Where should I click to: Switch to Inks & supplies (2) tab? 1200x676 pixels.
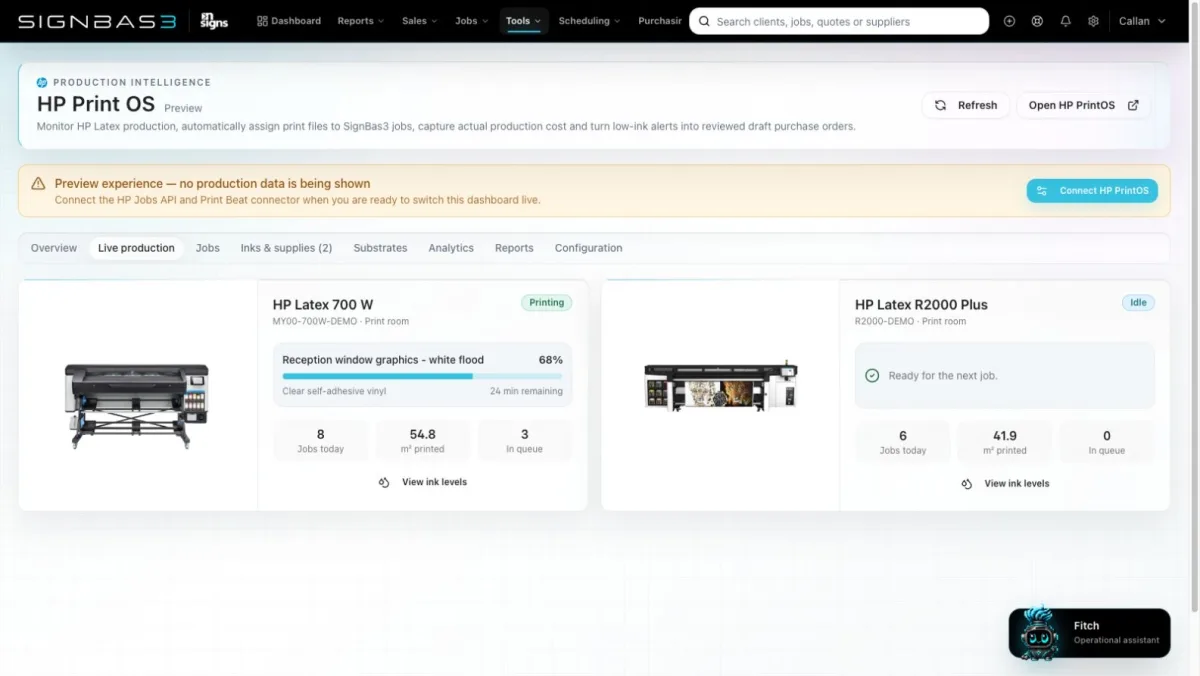(286, 248)
